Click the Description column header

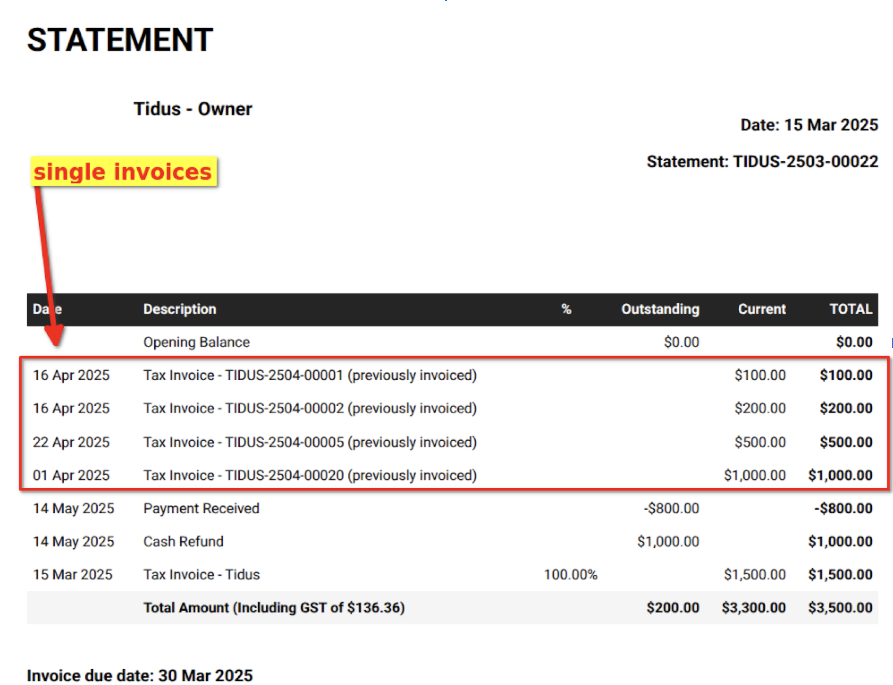[x=180, y=309]
